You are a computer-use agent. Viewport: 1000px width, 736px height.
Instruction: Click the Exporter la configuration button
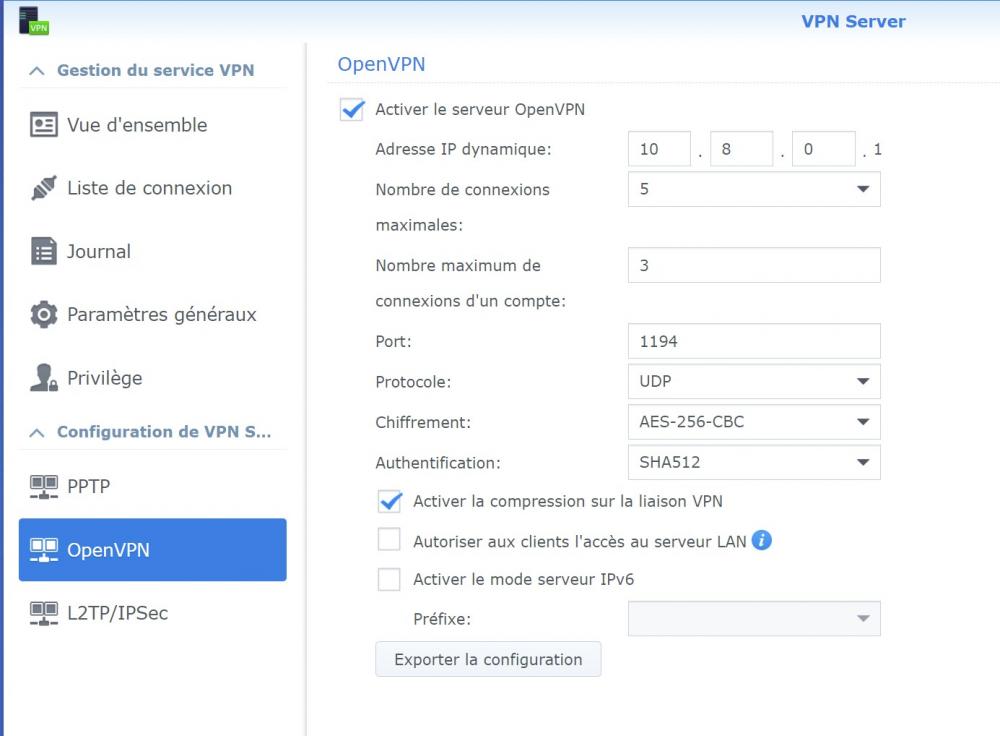click(x=488, y=659)
